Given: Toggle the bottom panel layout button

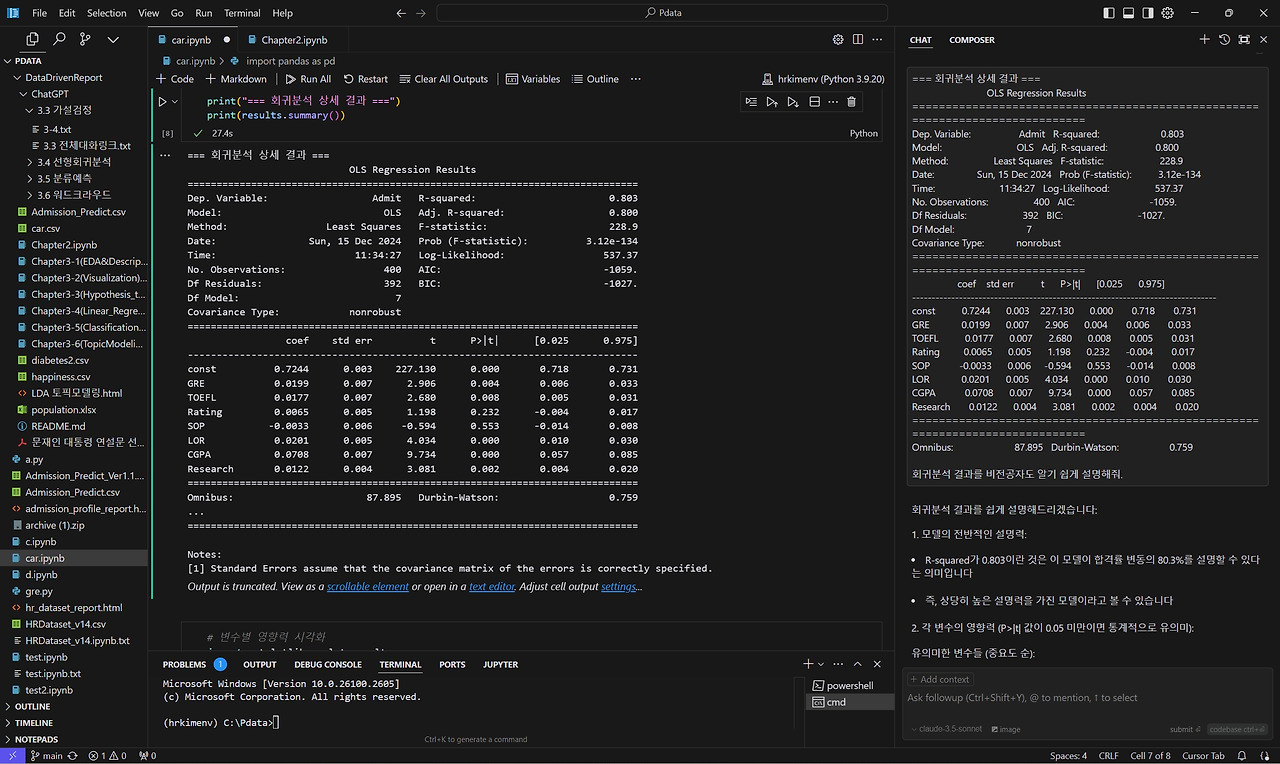Looking at the screenshot, I should pos(1128,13).
